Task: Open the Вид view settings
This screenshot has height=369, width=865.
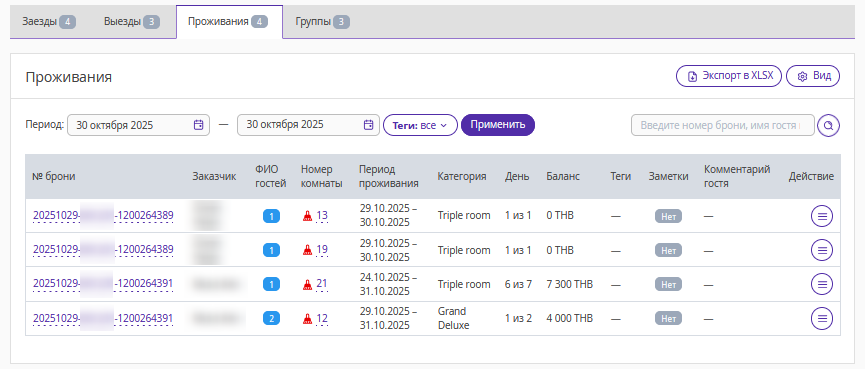Action: [x=813, y=76]
